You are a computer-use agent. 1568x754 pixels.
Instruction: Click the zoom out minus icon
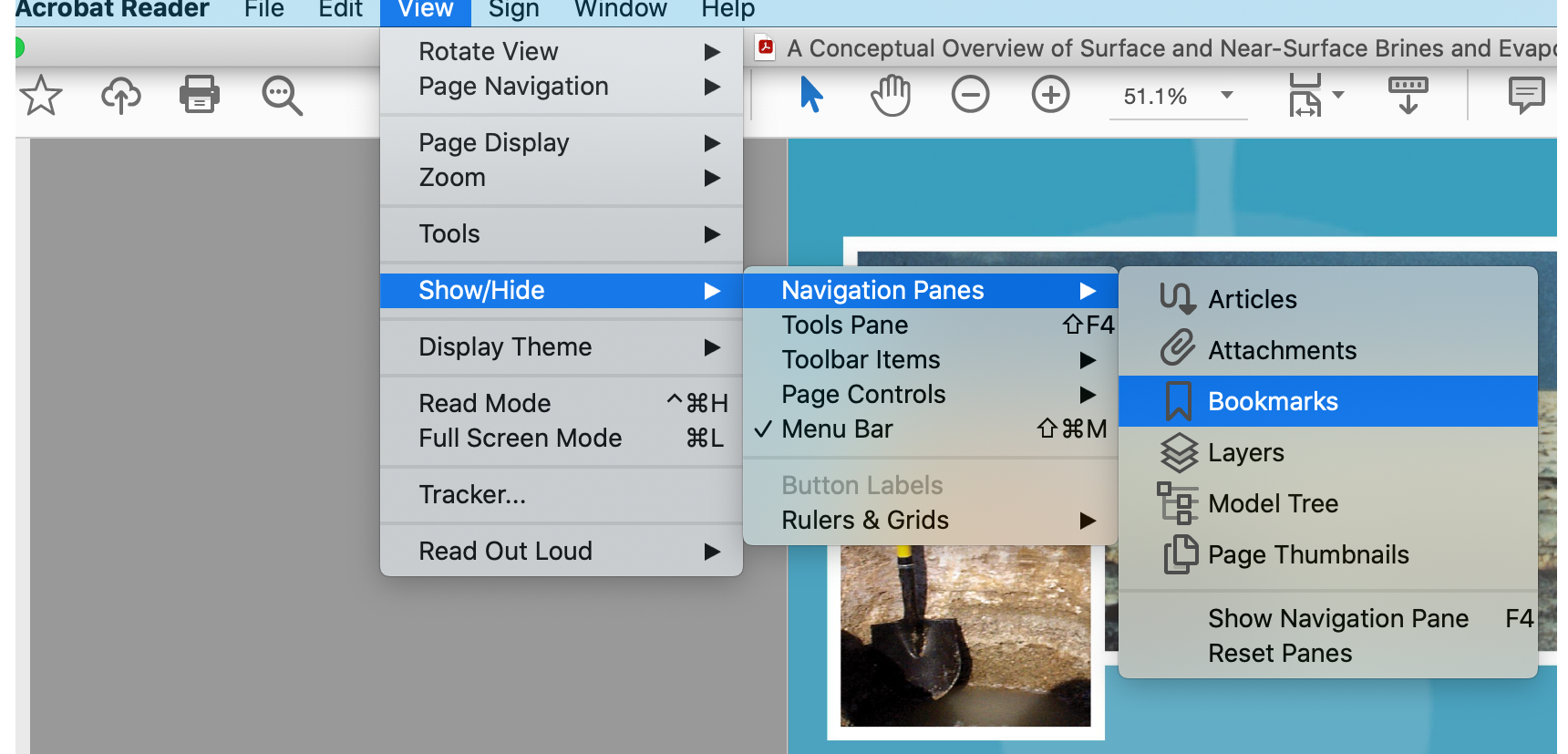[x=970, y=95]
